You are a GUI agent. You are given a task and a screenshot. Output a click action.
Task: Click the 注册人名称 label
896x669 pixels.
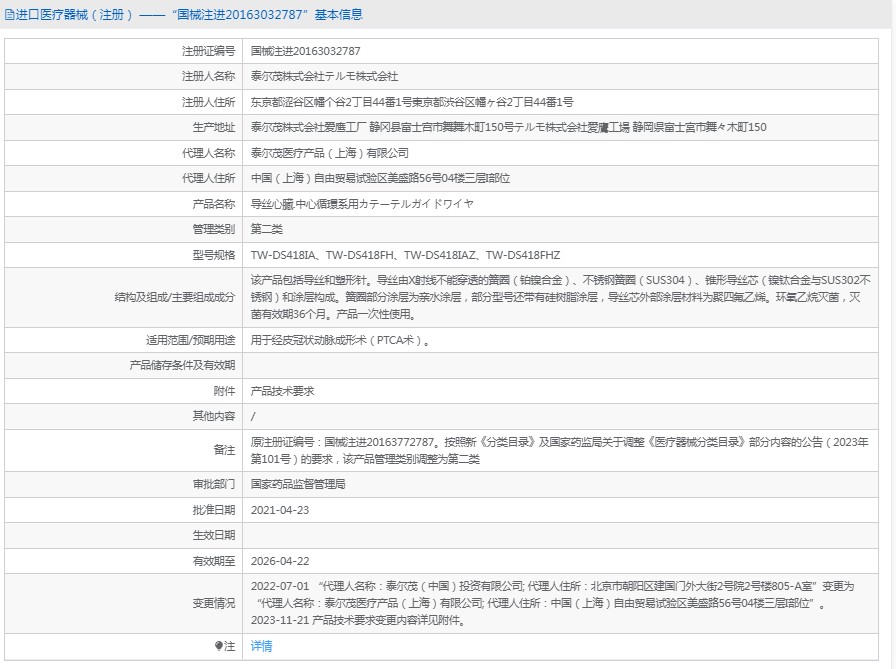pos(209,76)
